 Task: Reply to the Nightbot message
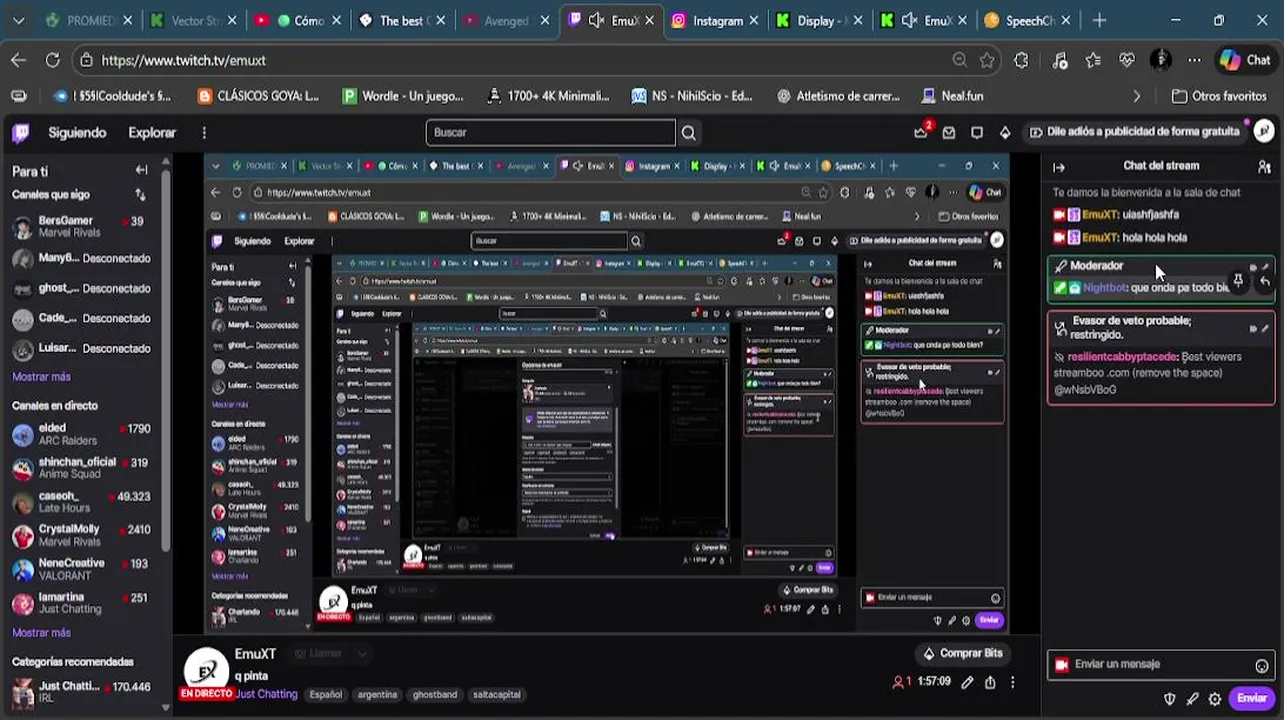point(1265,281)
